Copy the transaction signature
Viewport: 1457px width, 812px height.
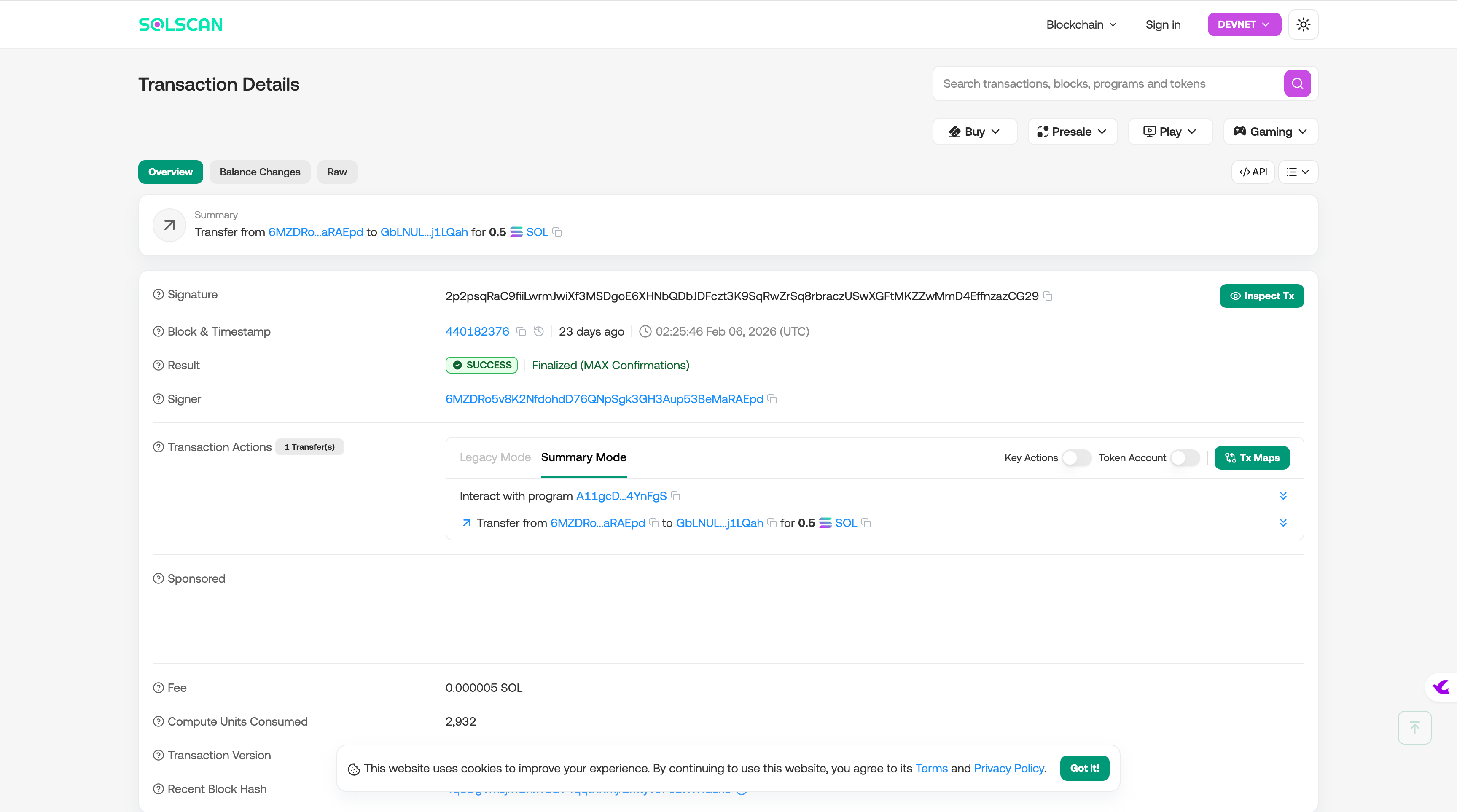[1048, 296]
